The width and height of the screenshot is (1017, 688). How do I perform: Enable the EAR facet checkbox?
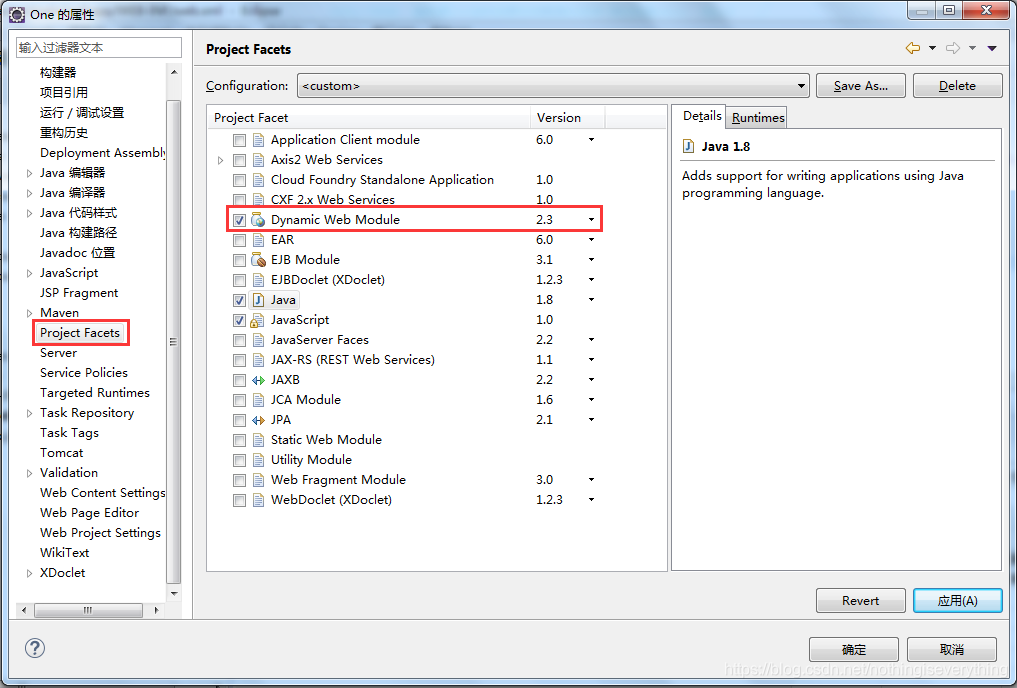click(x=239, y=241)
